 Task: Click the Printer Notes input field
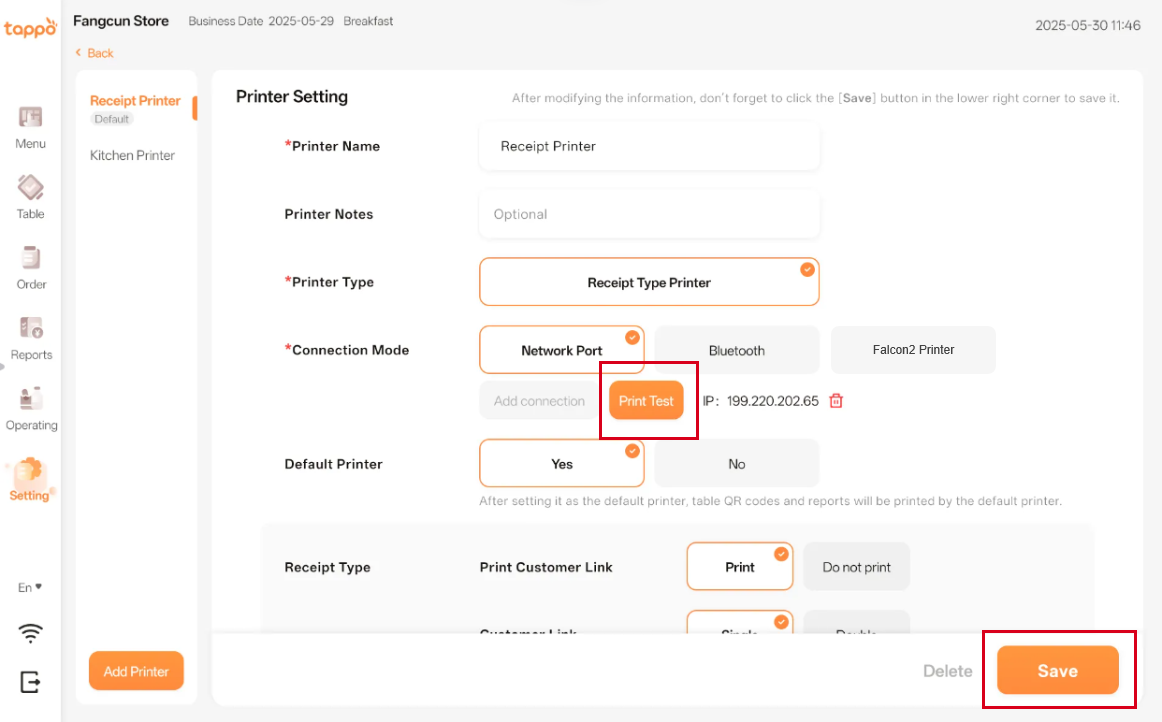649,214
